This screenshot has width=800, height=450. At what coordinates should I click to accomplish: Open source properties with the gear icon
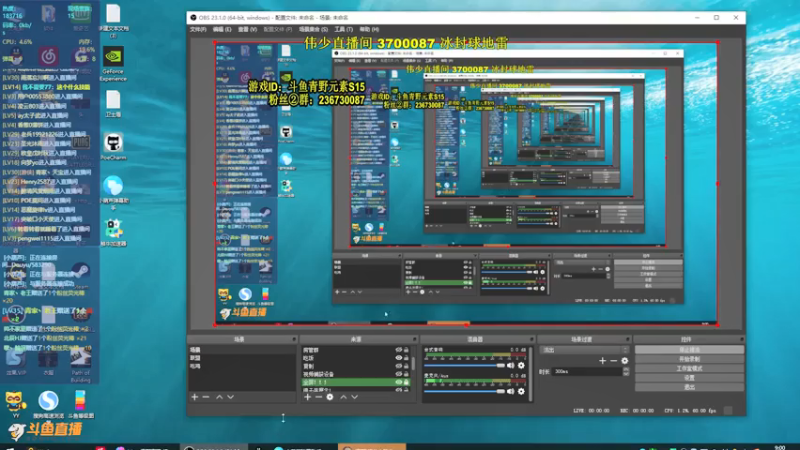330,397
